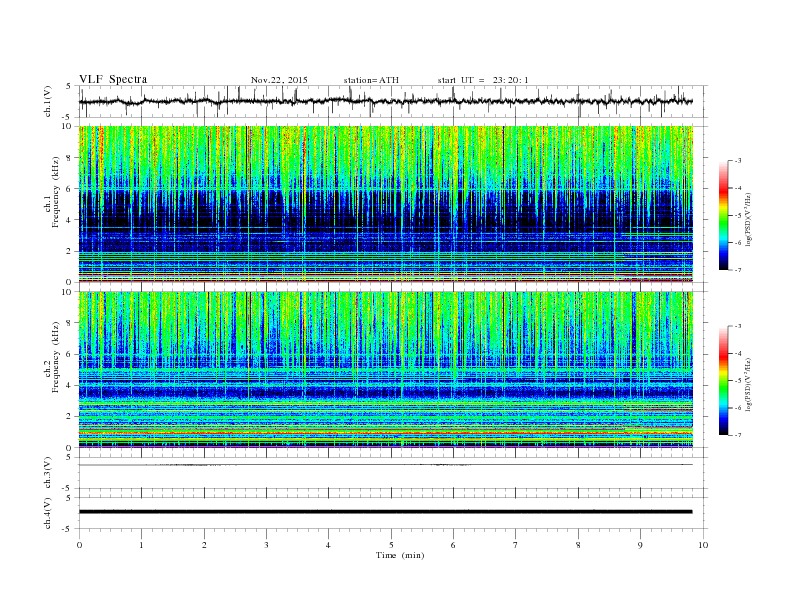Click the ch.3(V) axis label
Viewport: 792px width, 612px height.
point(48,473)
